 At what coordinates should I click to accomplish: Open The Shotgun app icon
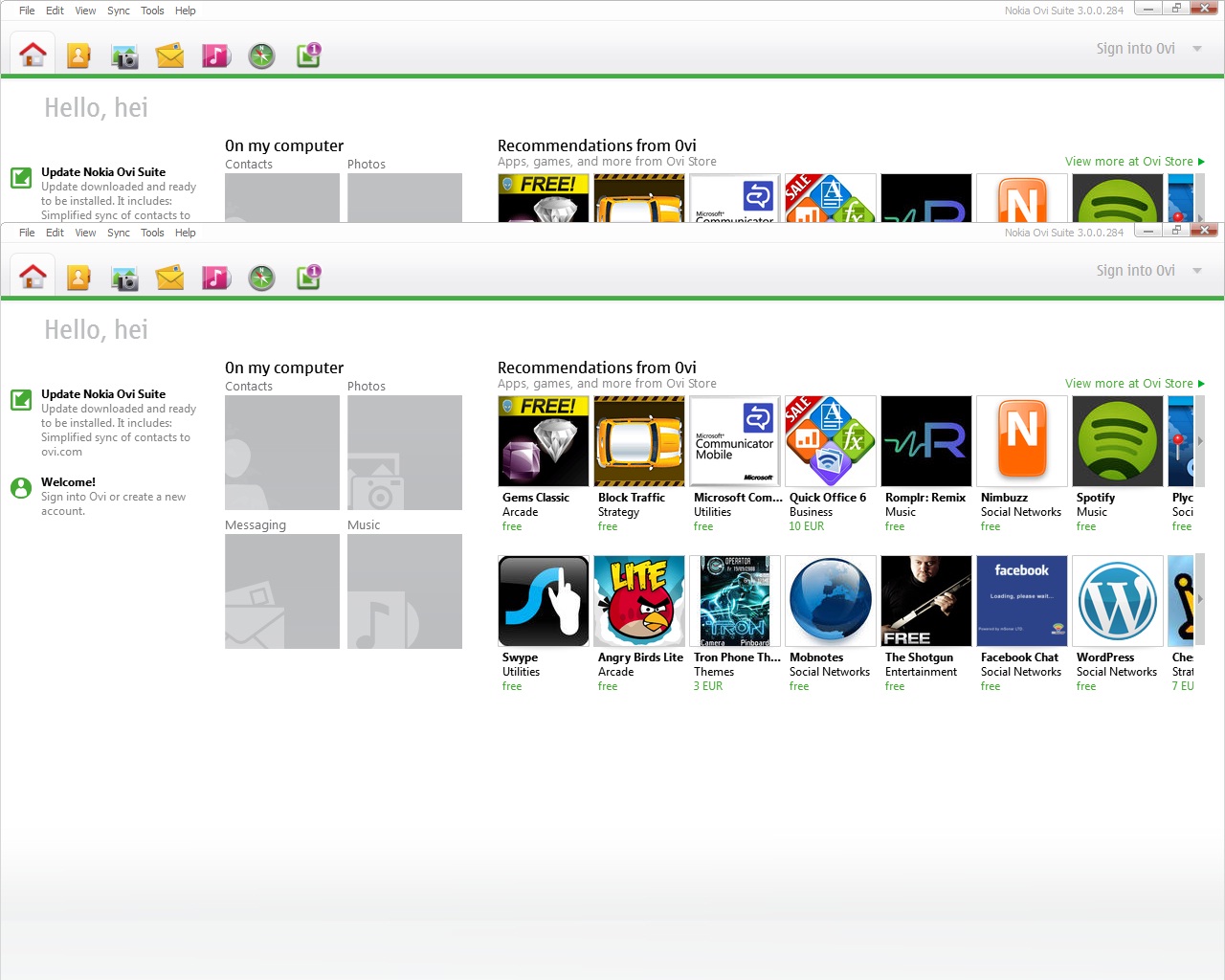click(926, 601)
